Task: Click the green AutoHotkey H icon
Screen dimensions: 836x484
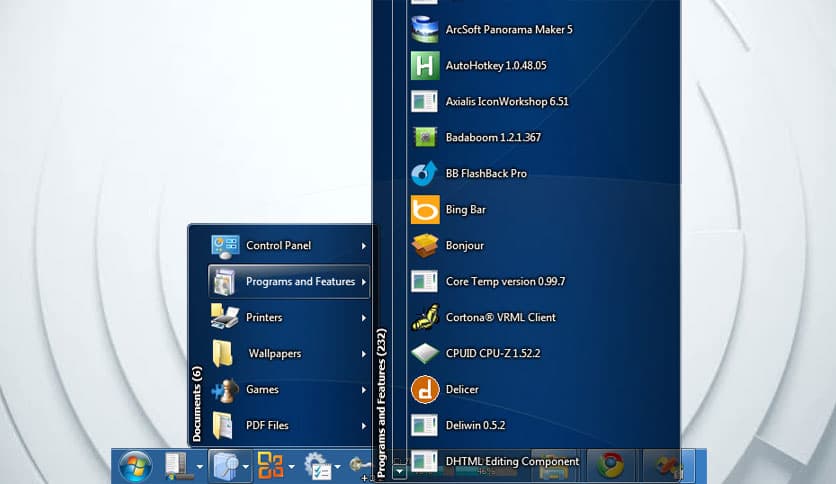Action: [x=425, y=66]
